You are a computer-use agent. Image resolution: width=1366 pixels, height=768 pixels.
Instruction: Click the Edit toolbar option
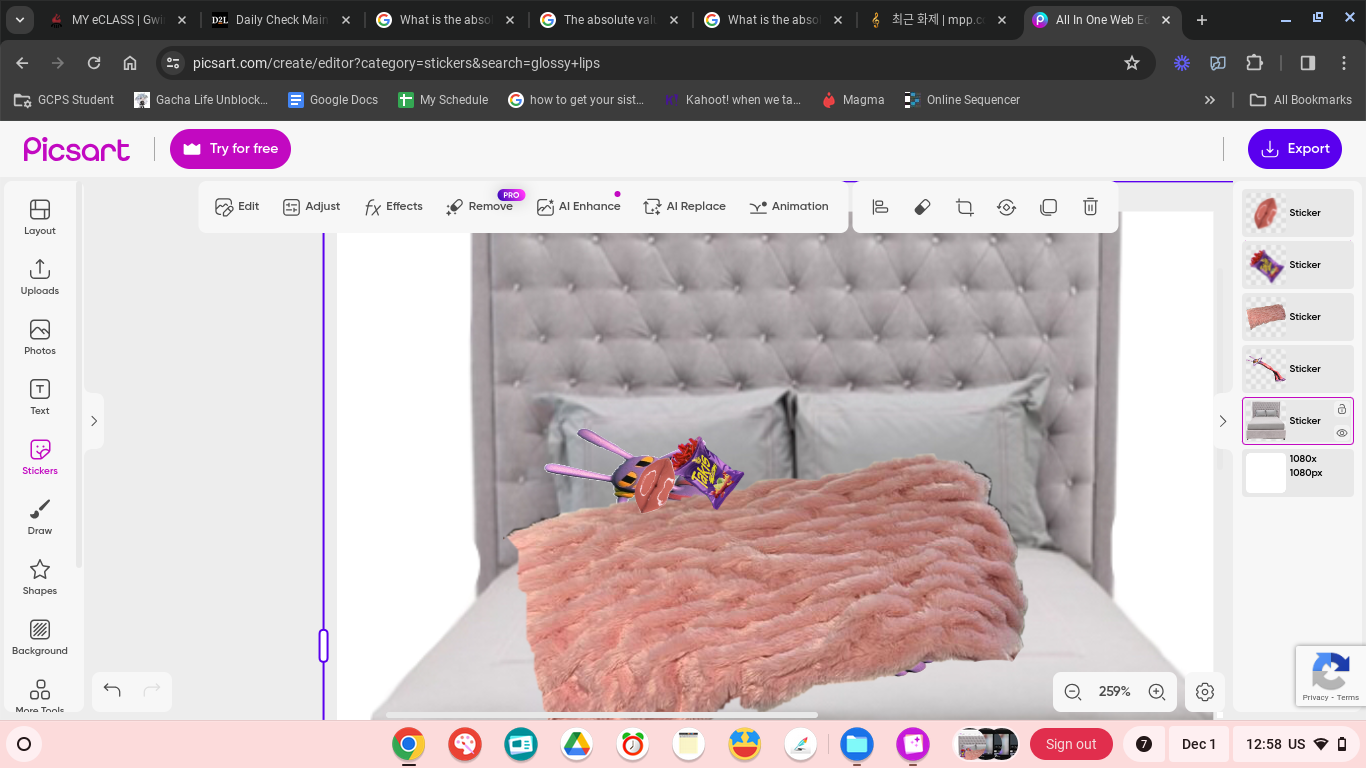pyautogui.click(x=237, y=206)
